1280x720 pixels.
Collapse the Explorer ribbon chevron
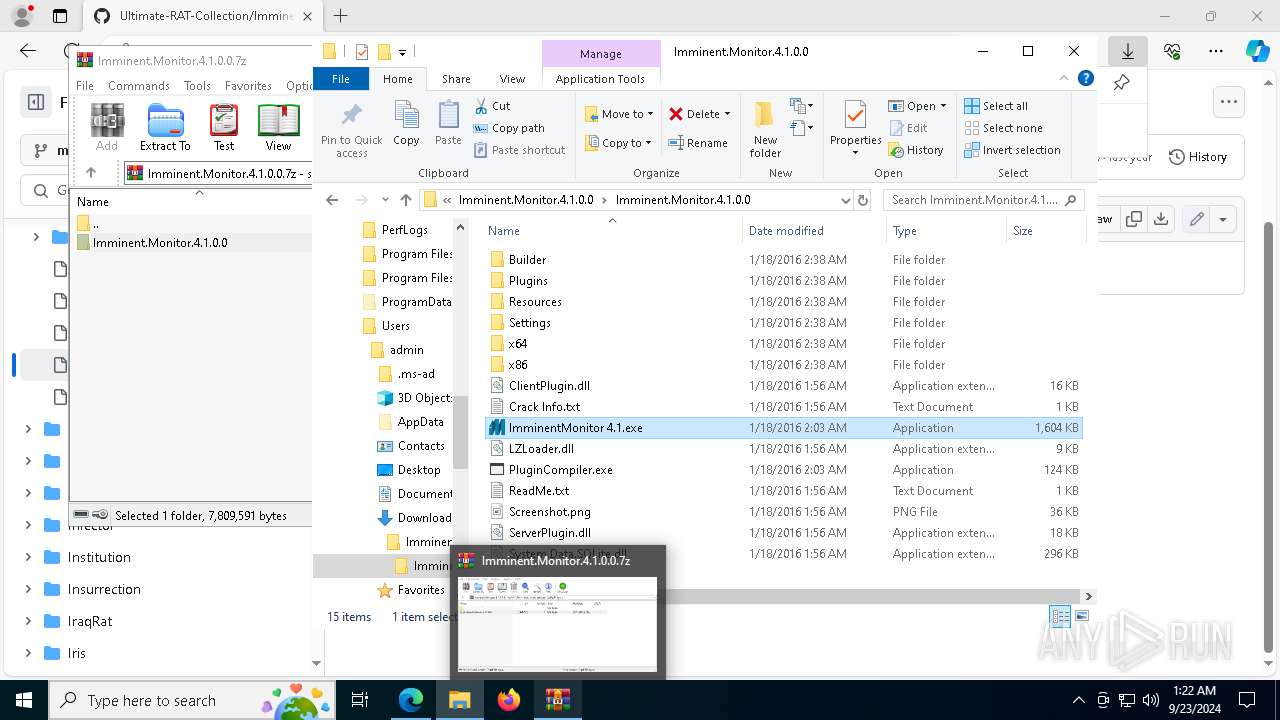pyautogui.click(x=1064, y=78)
